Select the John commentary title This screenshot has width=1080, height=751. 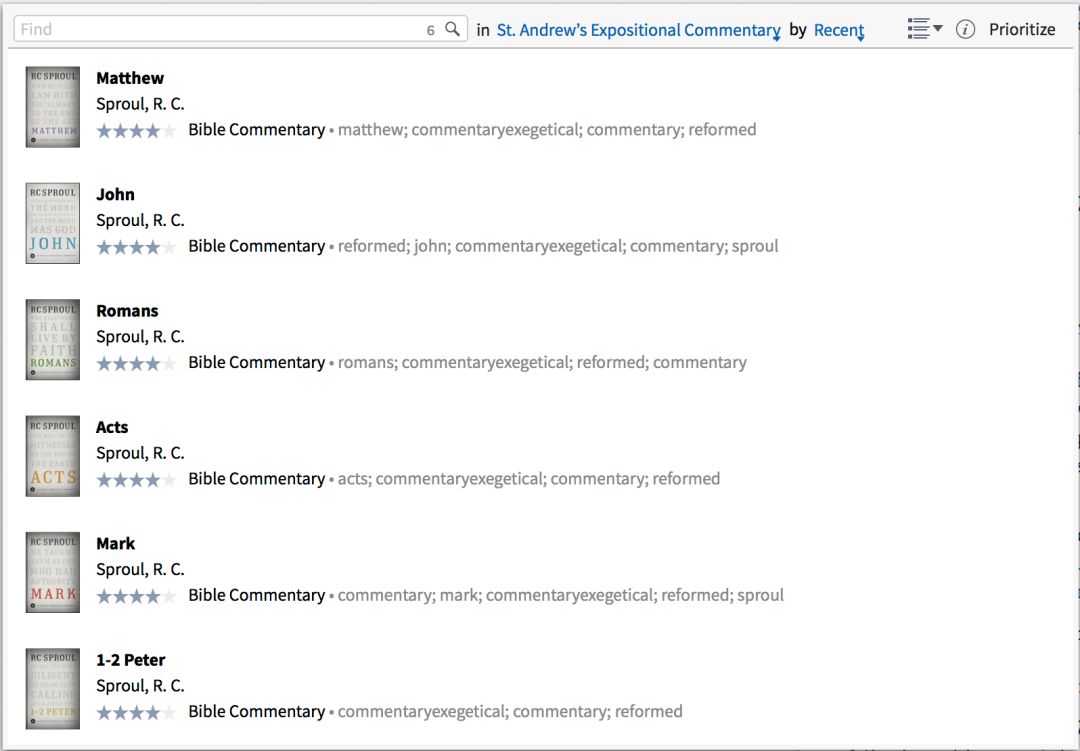(115, 194)
